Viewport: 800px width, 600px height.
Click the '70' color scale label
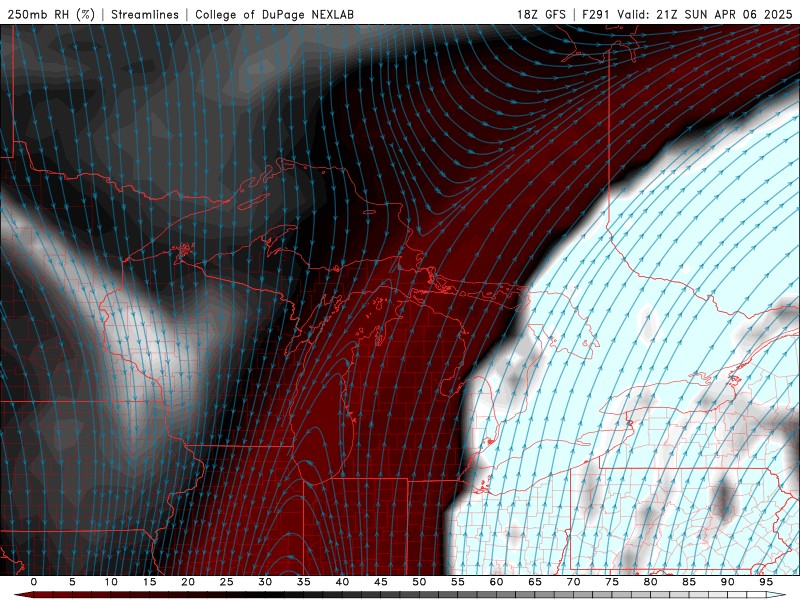click(x=573, y=582)
